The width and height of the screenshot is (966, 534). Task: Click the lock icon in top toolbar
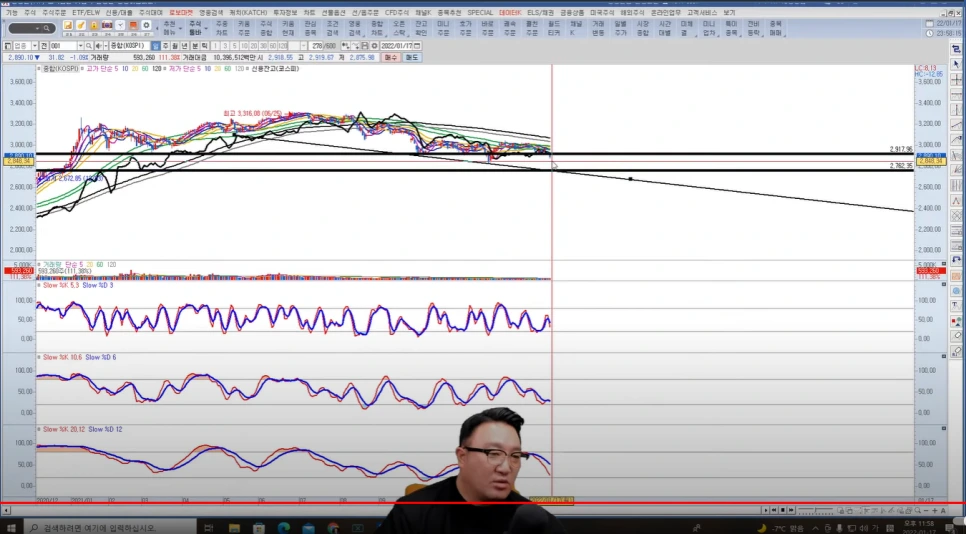pyautogui.click(x=94, y=25)
